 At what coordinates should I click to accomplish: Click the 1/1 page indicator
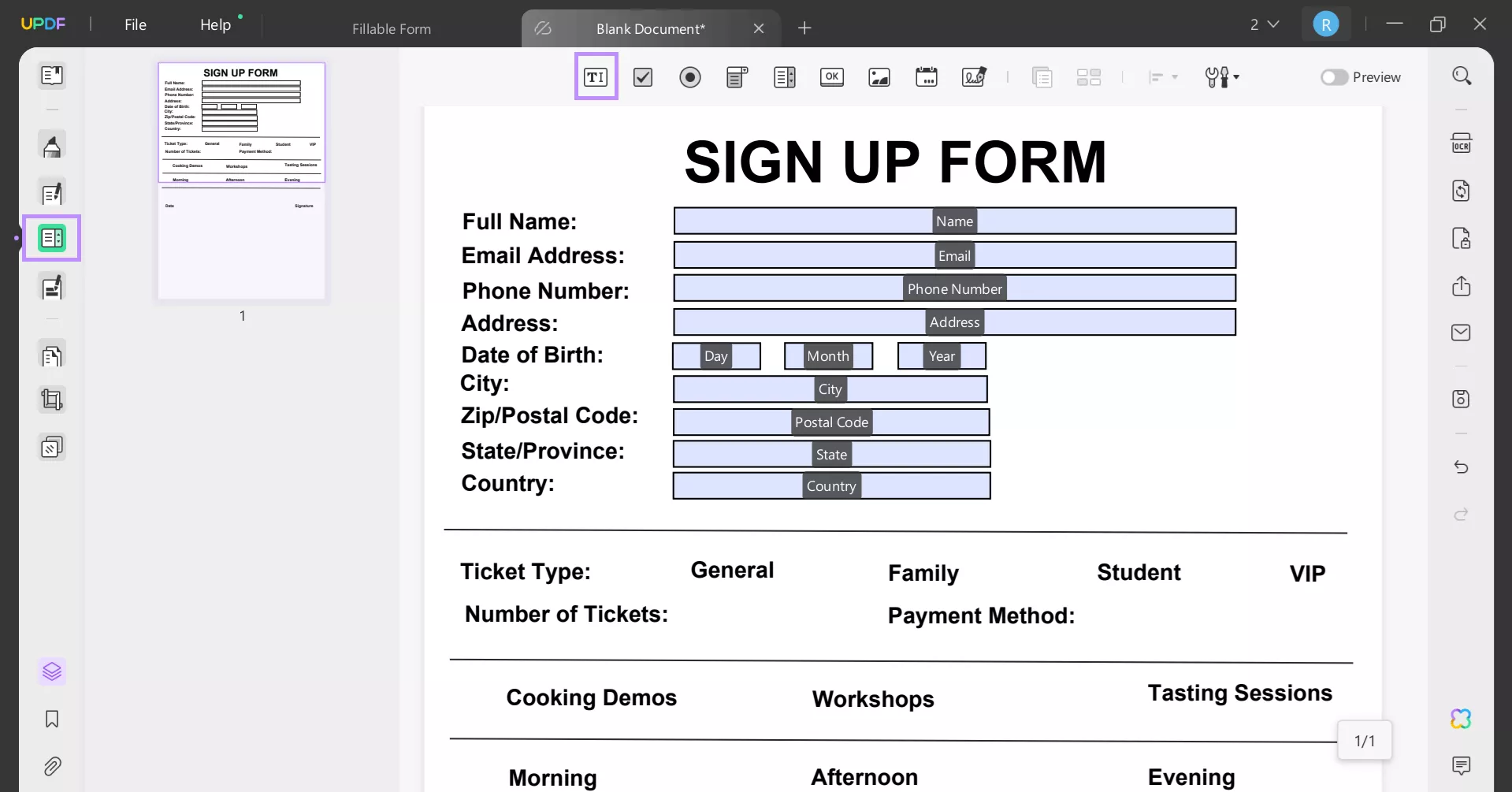(1365, 741)
